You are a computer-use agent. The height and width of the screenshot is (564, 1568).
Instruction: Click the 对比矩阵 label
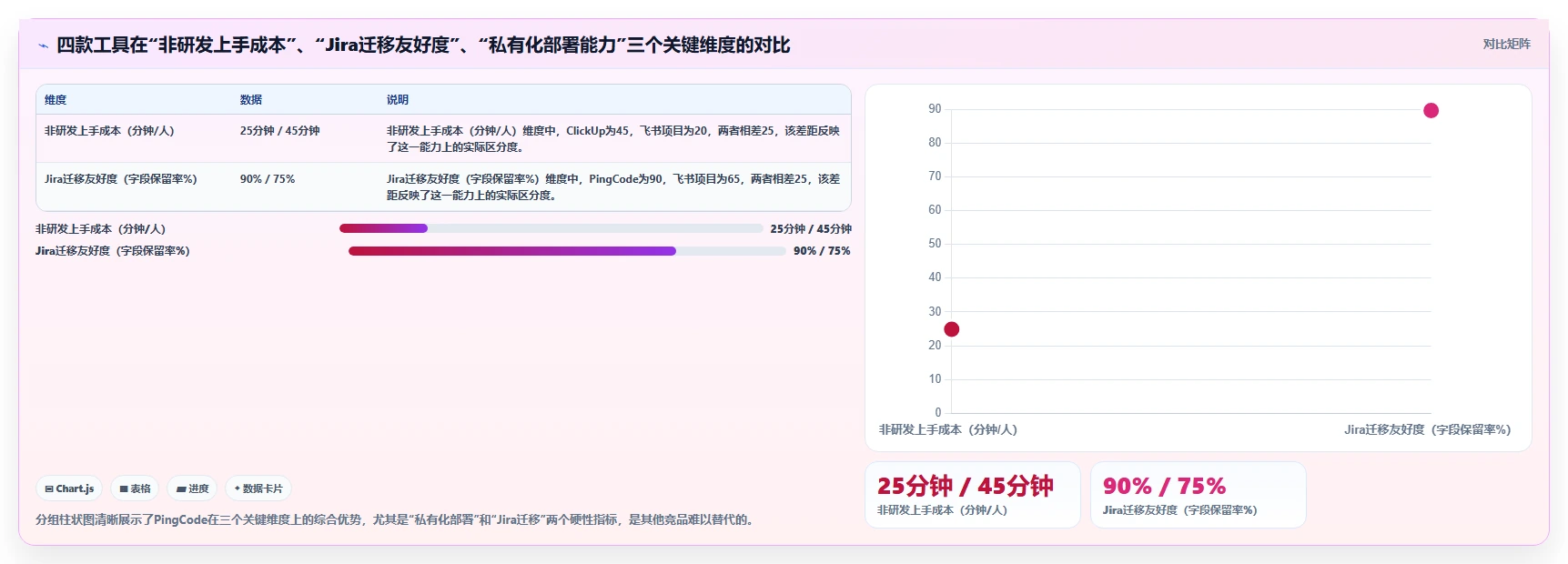coord(1506,44)
